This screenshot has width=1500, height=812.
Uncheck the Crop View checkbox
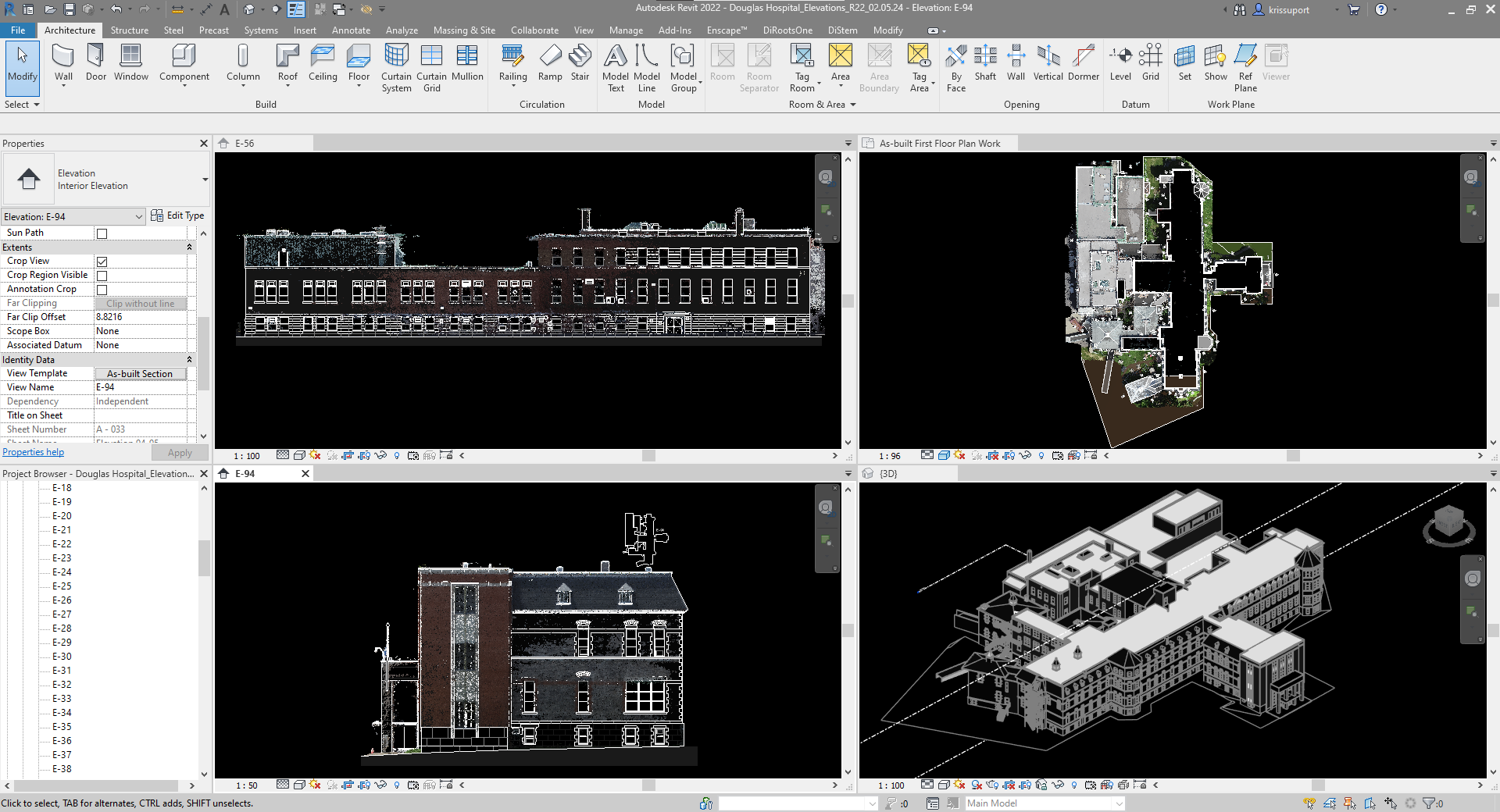click(102, 261)
